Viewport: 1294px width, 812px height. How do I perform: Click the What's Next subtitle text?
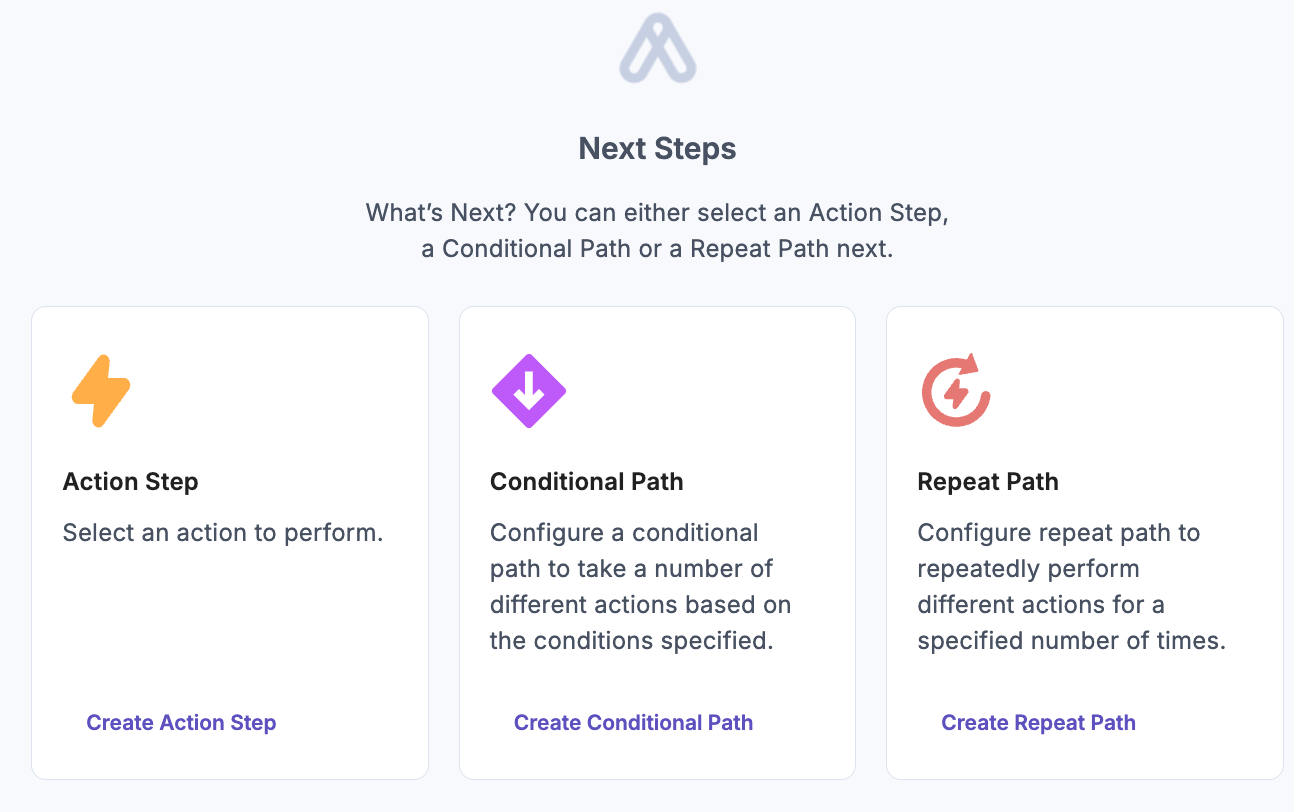pyautogui.click(x=657, y=230)
